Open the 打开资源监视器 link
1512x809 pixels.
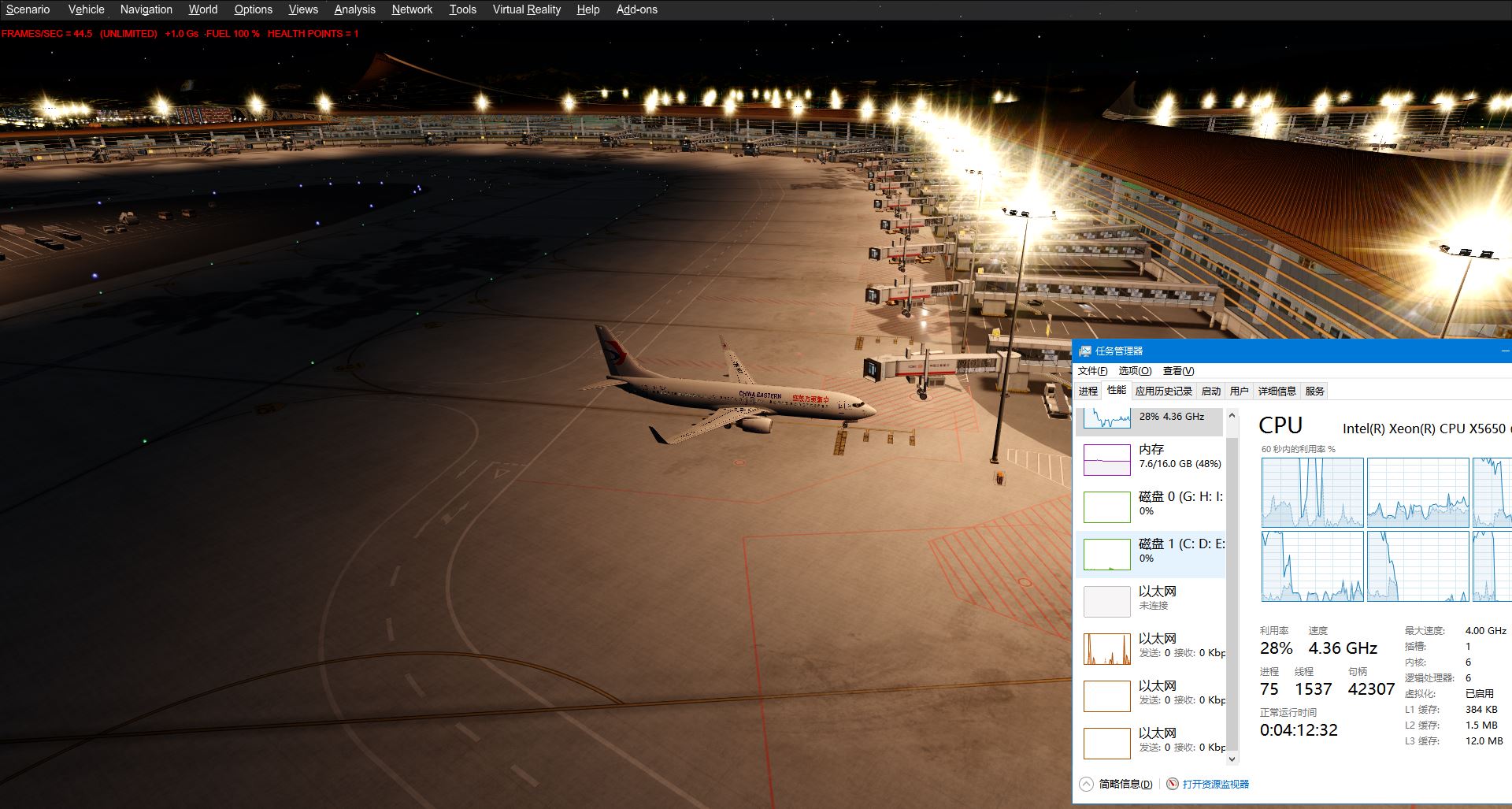pos(1215,784)
